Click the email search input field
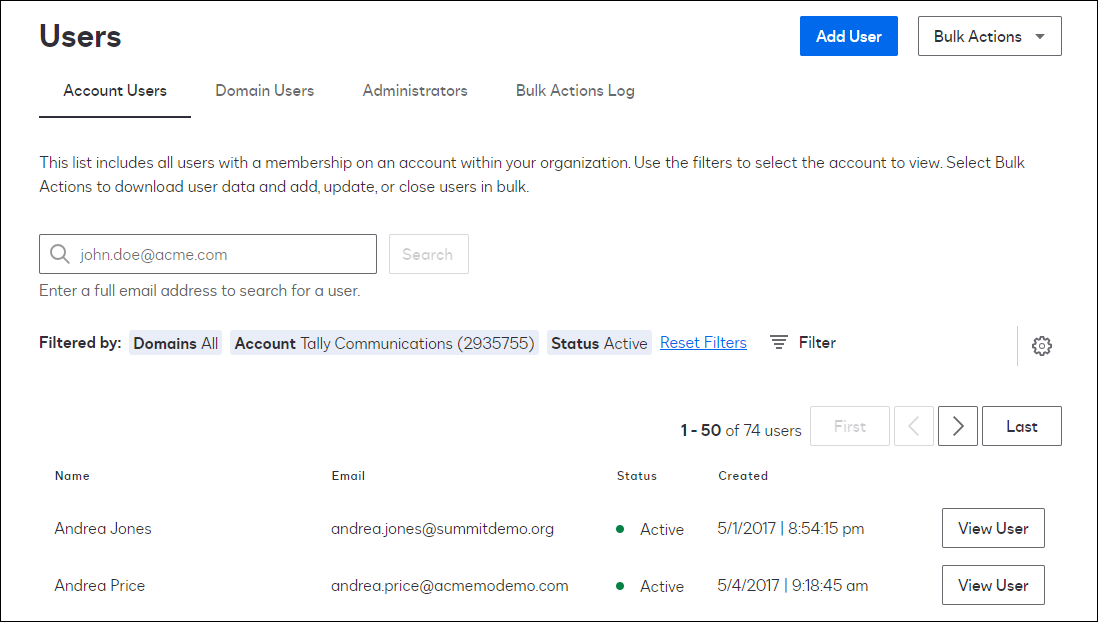This screenshot has height=622, width=1098. 207,253
